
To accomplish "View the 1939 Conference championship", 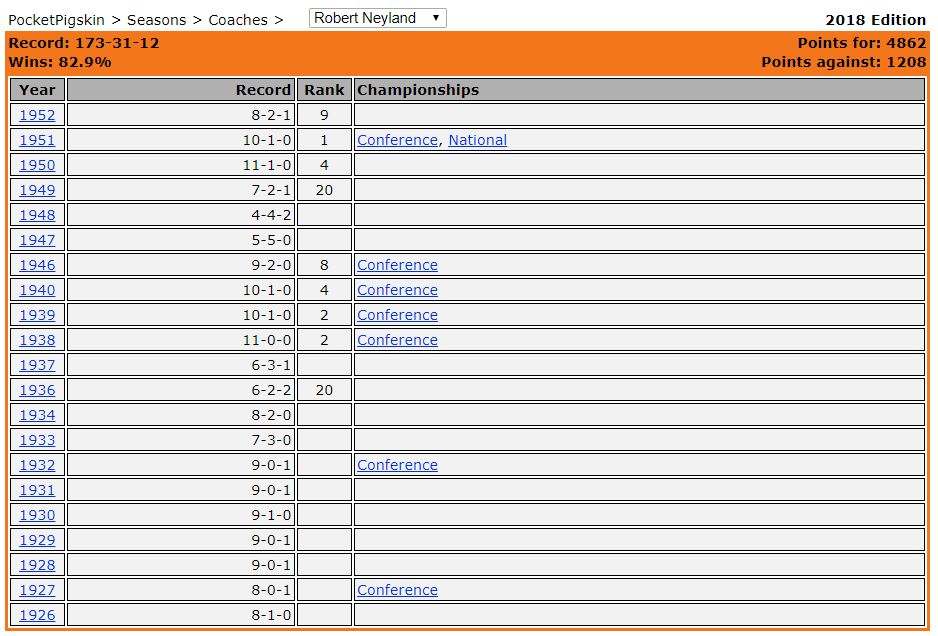I will [397, 315].
